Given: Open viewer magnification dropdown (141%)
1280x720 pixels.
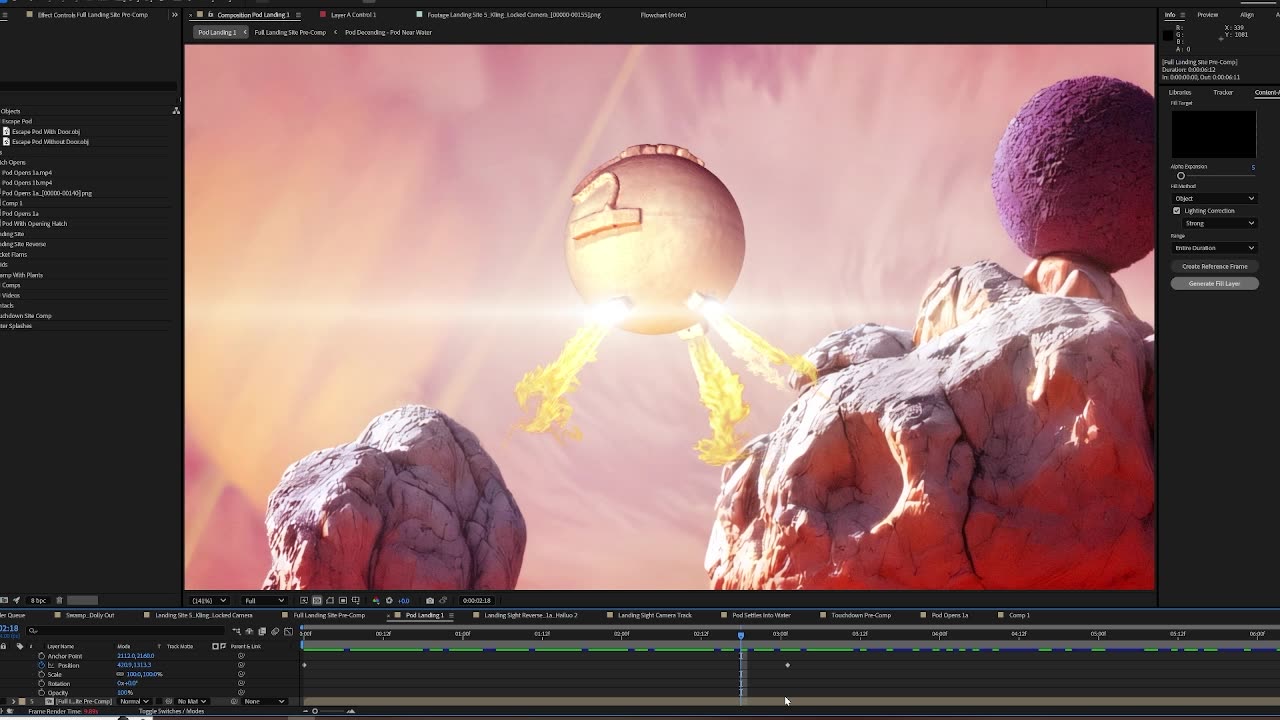Looking at the screenshot, I should point(209,600).
